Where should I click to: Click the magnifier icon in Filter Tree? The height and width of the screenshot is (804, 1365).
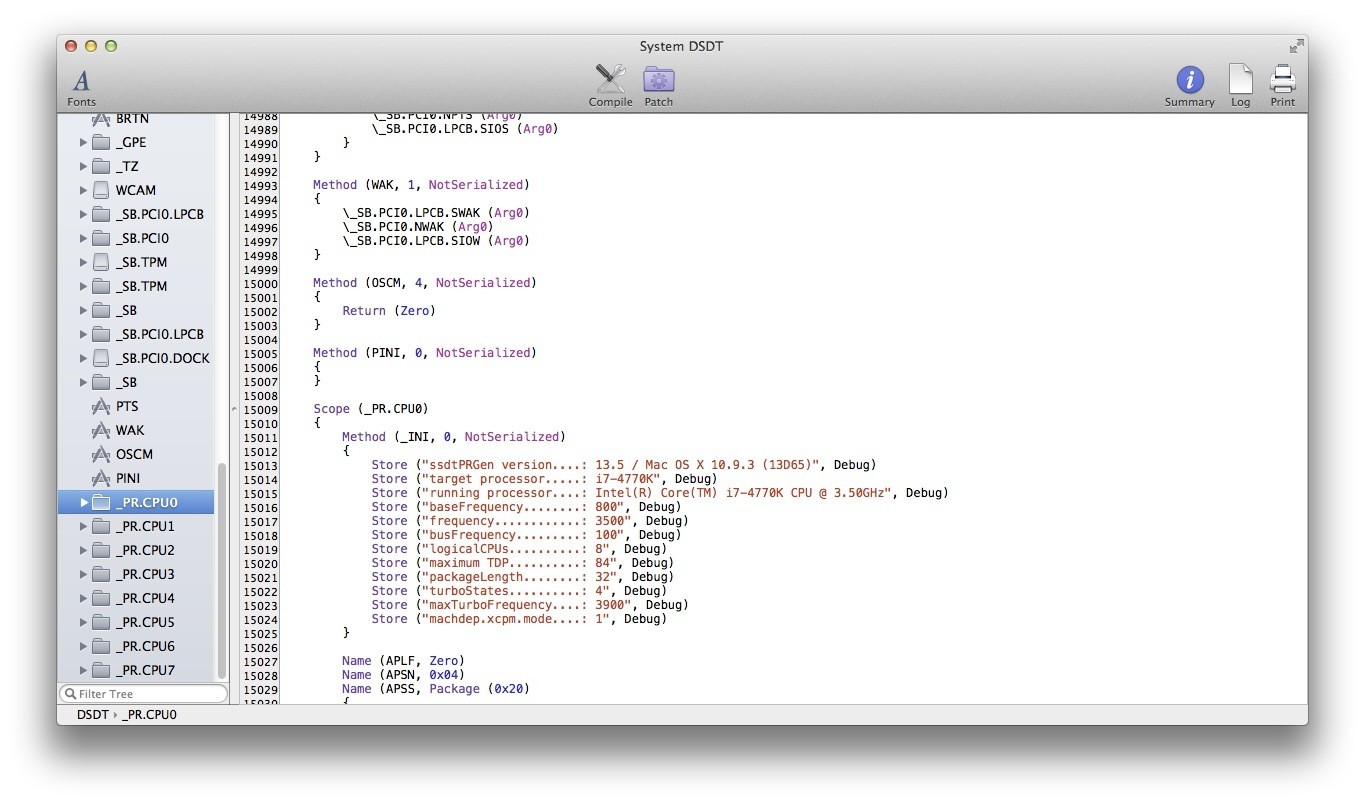pyautogui.click(x=70, y=694)
